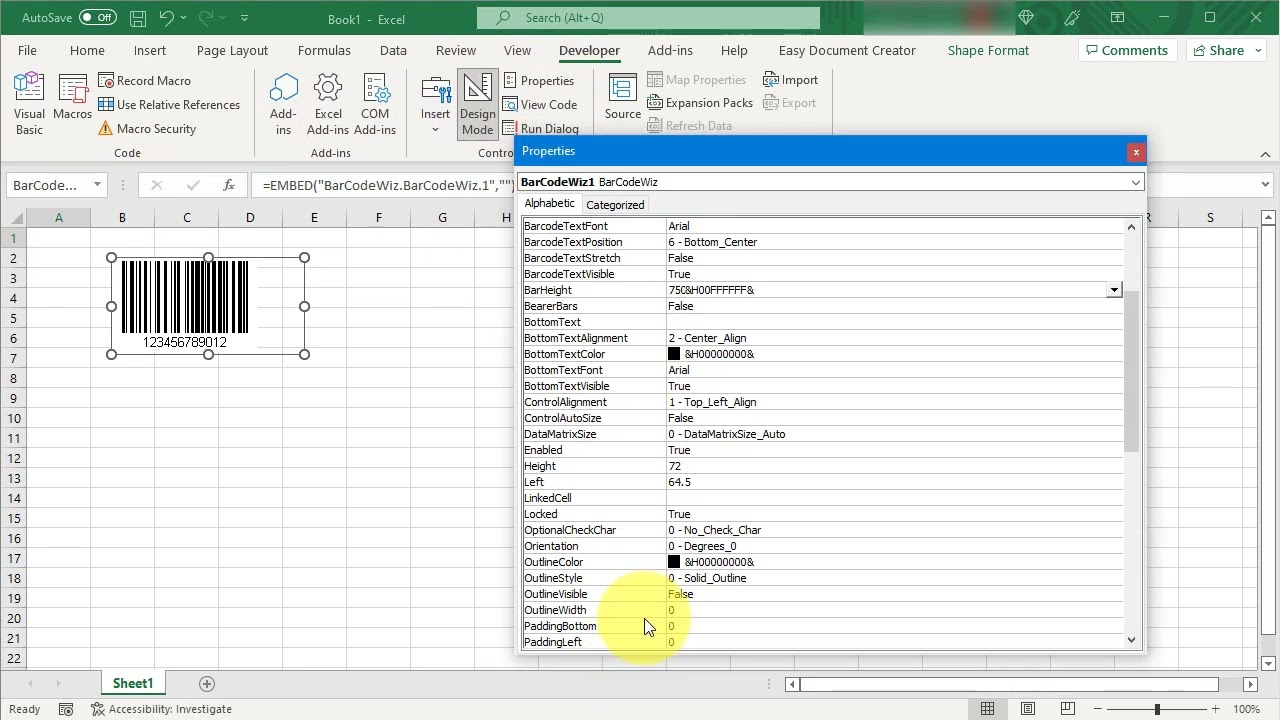Select the Sheet1 tab
This screenshot has height=720, width=1280.
point(132,684)
